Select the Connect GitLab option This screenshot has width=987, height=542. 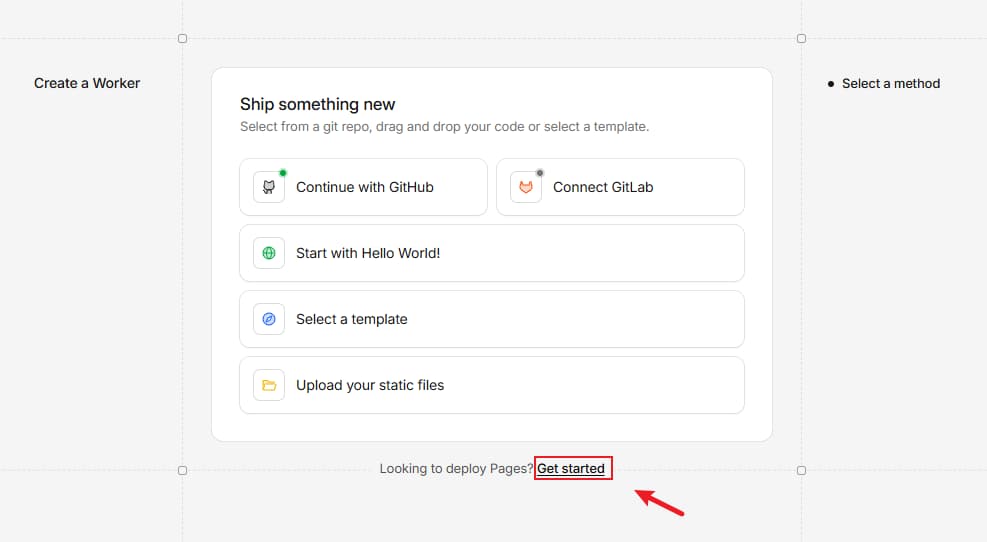(603, 187)
